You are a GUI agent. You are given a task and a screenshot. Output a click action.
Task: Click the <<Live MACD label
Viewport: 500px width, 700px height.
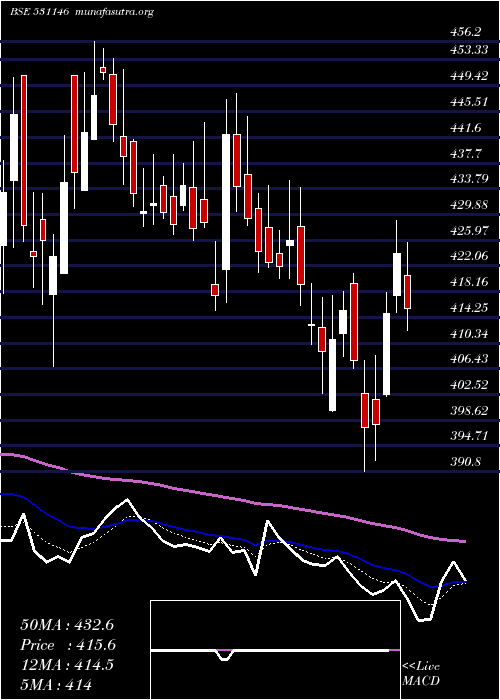click(421, 674)
